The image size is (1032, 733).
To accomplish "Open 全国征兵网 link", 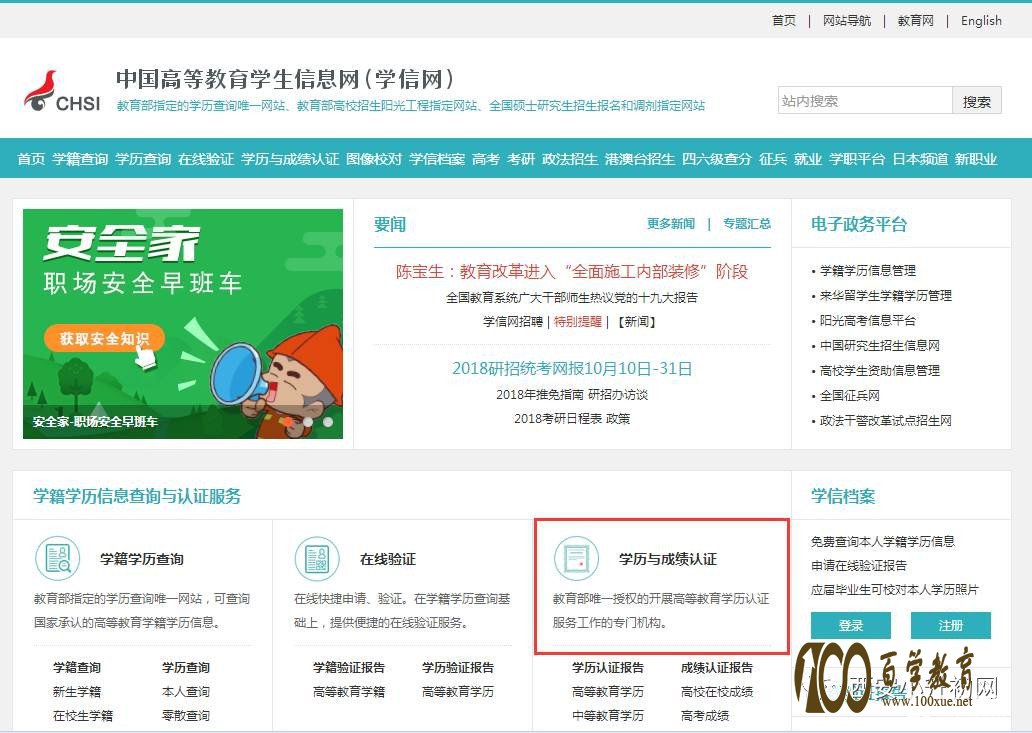I will click(850, 395).
